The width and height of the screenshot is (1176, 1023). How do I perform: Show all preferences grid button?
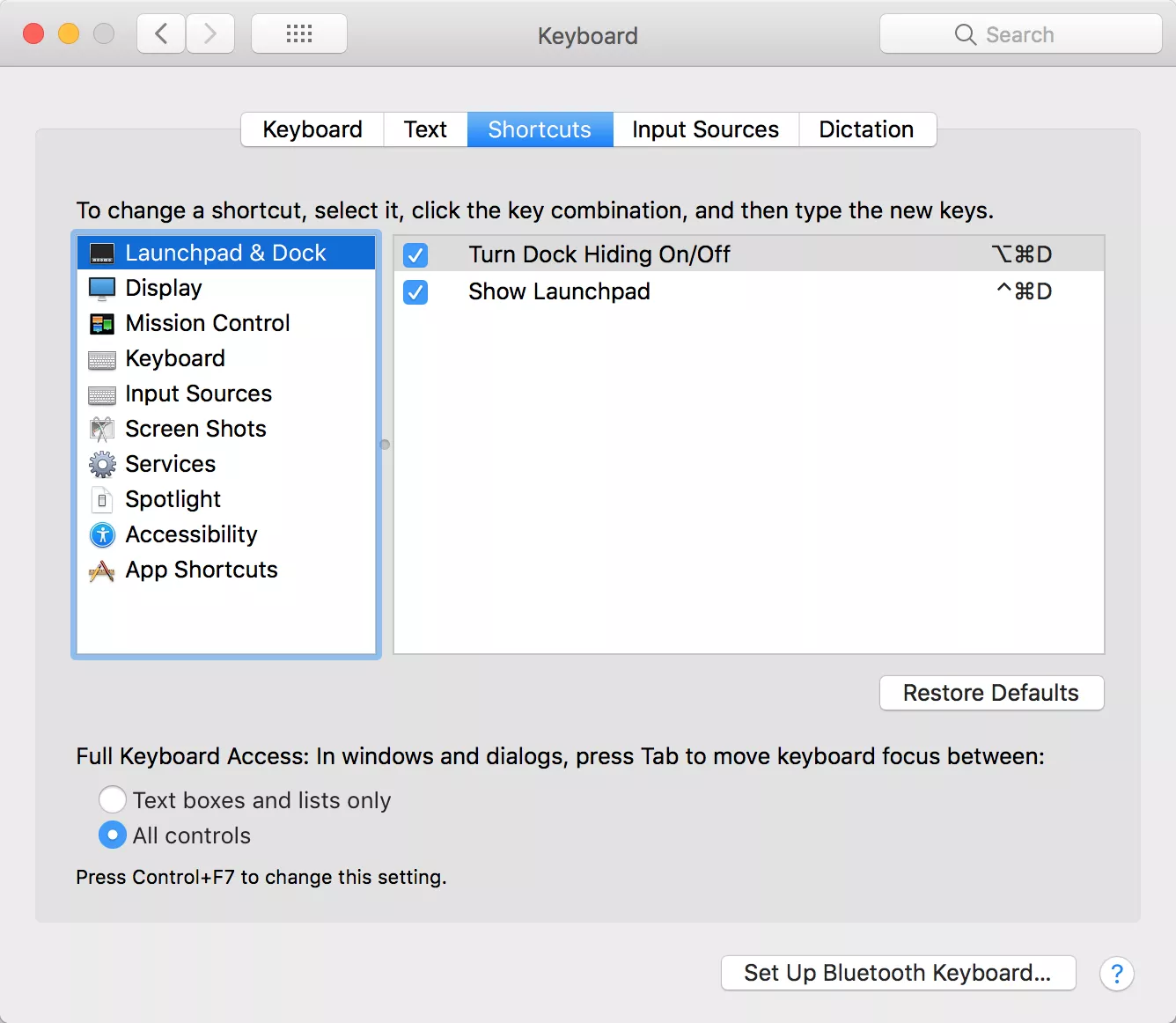point(299,34)
